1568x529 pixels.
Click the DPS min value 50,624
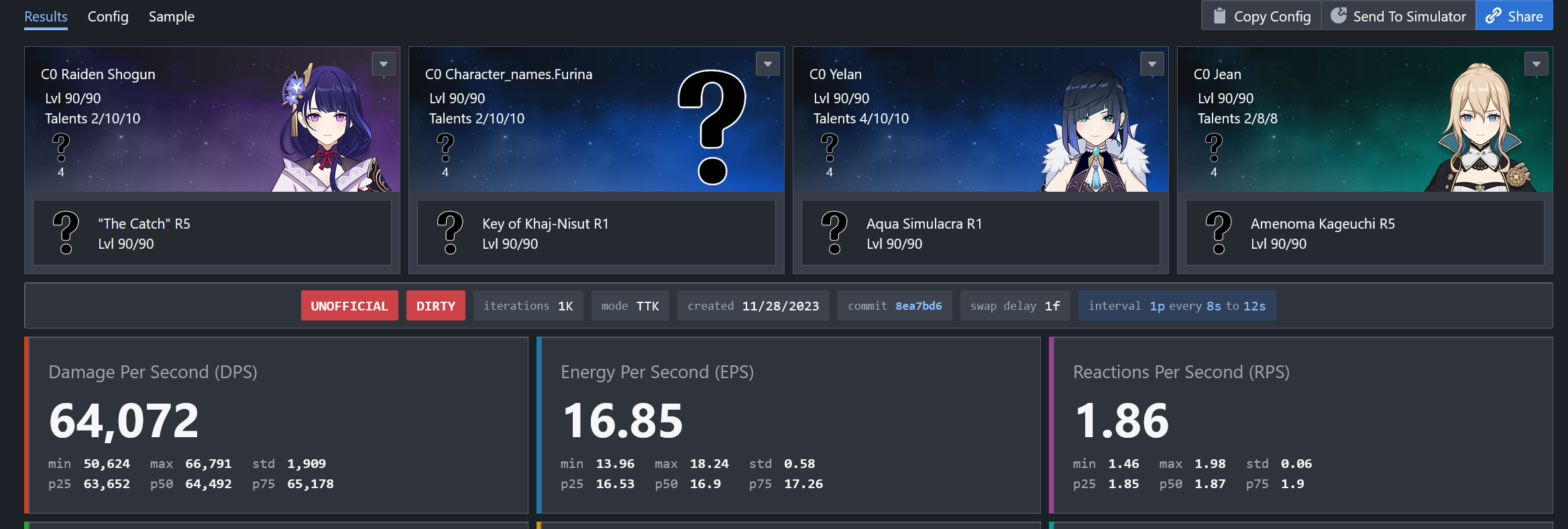tap(107, 464)
